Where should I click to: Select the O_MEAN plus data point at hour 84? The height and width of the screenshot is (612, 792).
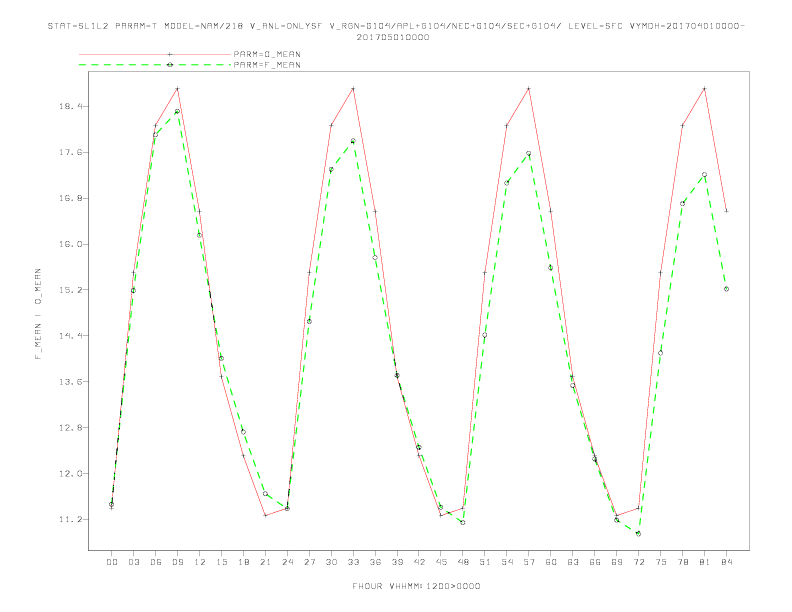point(726,211)
